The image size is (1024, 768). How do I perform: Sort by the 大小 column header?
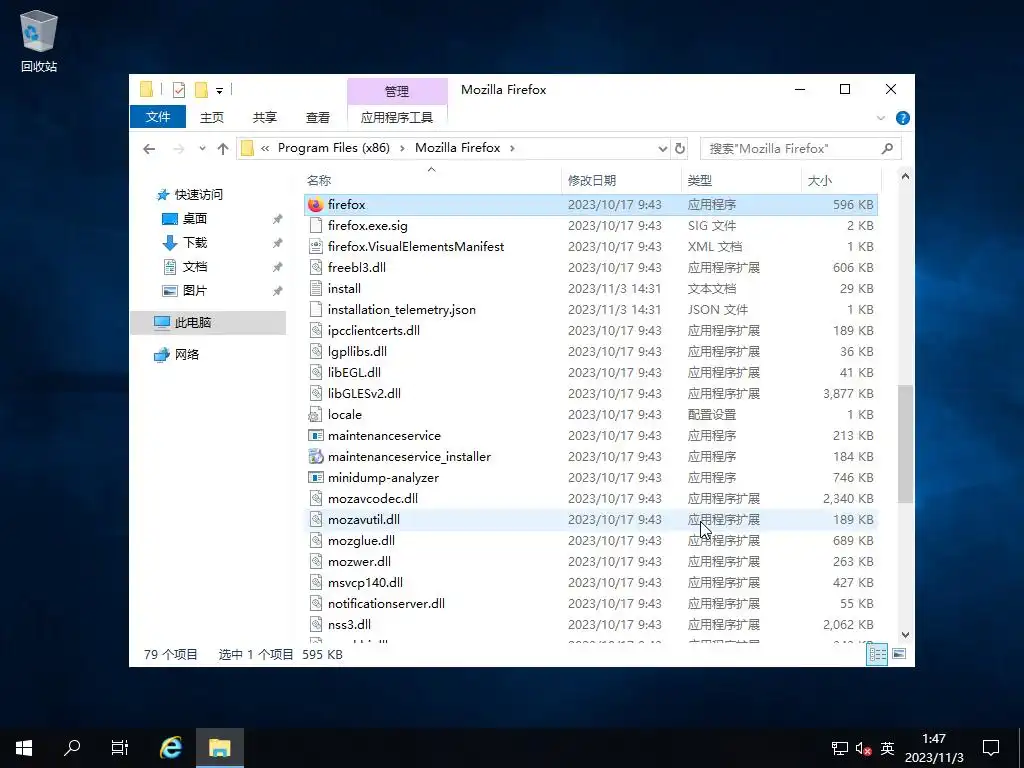click(x=840, y=181)
